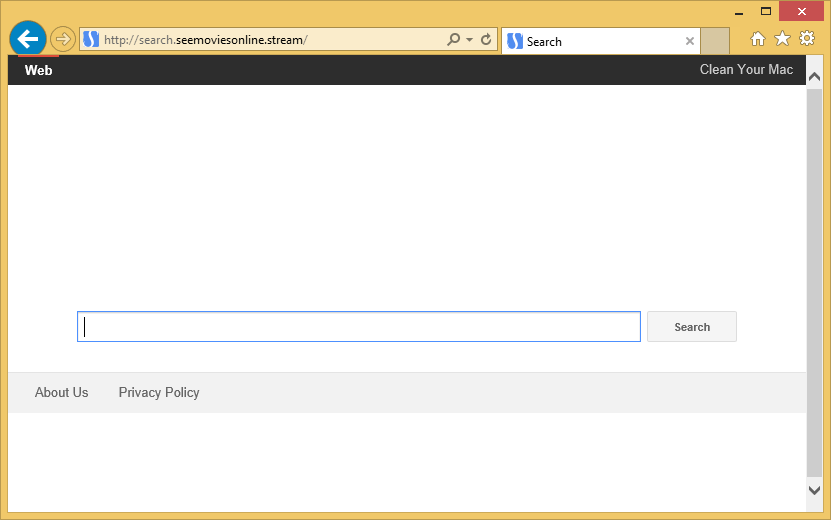Click the site favicon in address bar
The height and width of the screenshot is (520, 831).
(x=91, y=40)
